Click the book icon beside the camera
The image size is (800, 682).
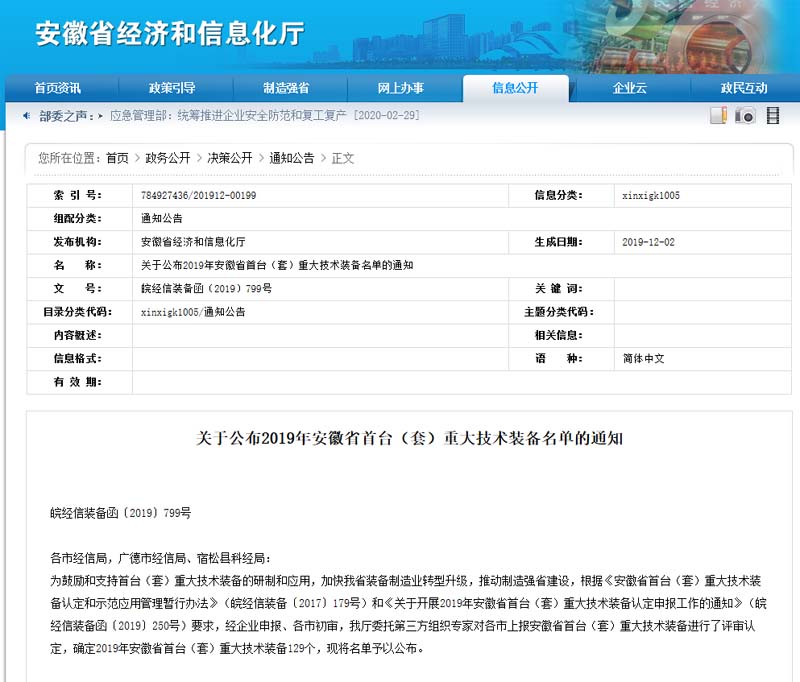[x=718, y=116]
